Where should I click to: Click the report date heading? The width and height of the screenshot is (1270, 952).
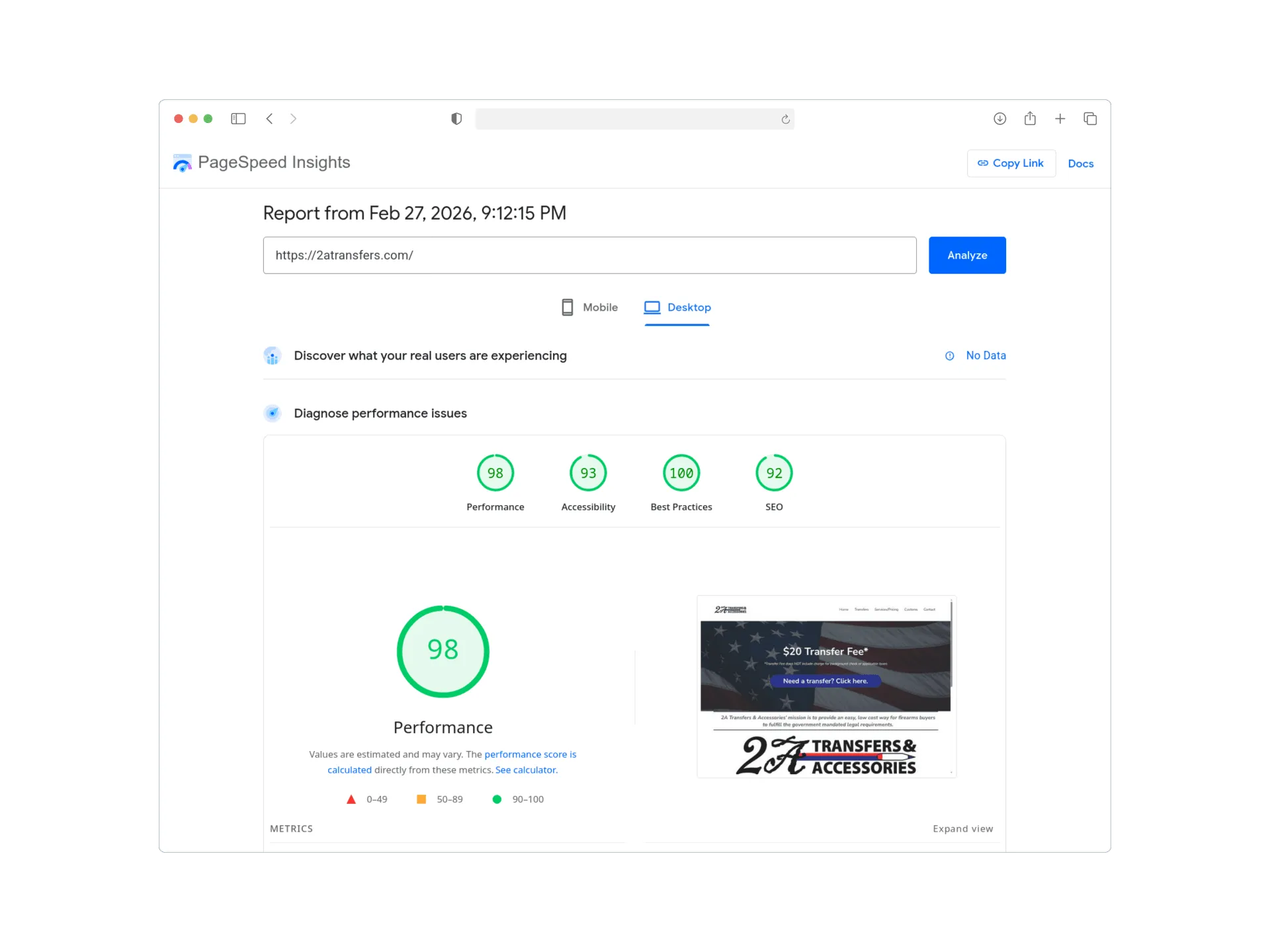pyautogui.click(x=415, y=213)
